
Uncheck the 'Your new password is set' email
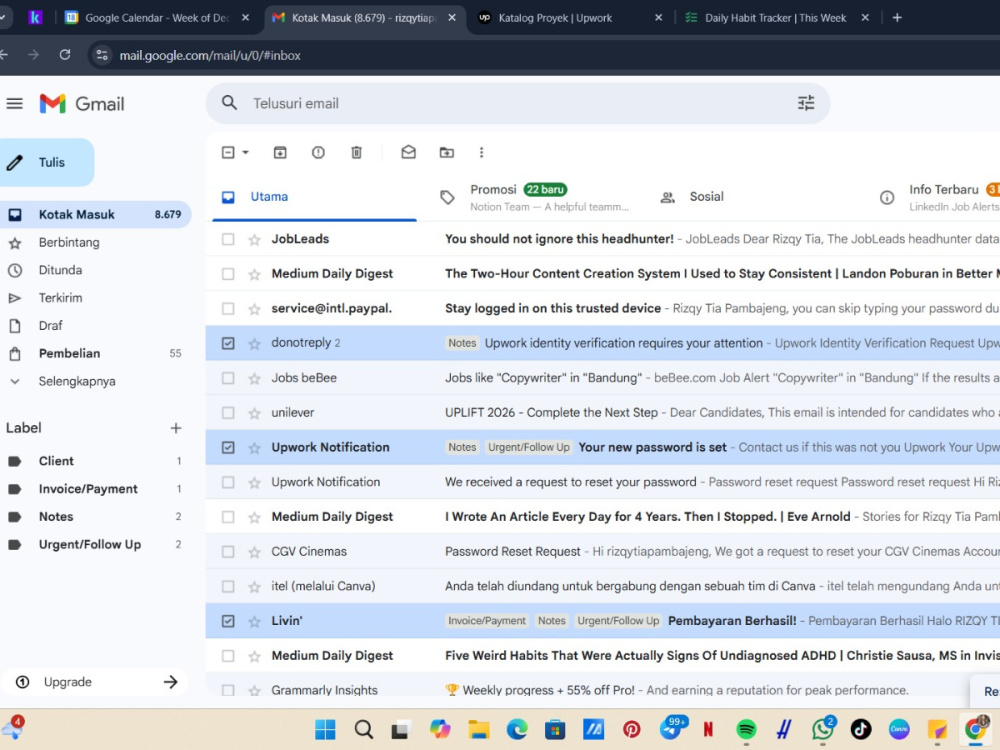pyautogui.click(x=228, y=448)
